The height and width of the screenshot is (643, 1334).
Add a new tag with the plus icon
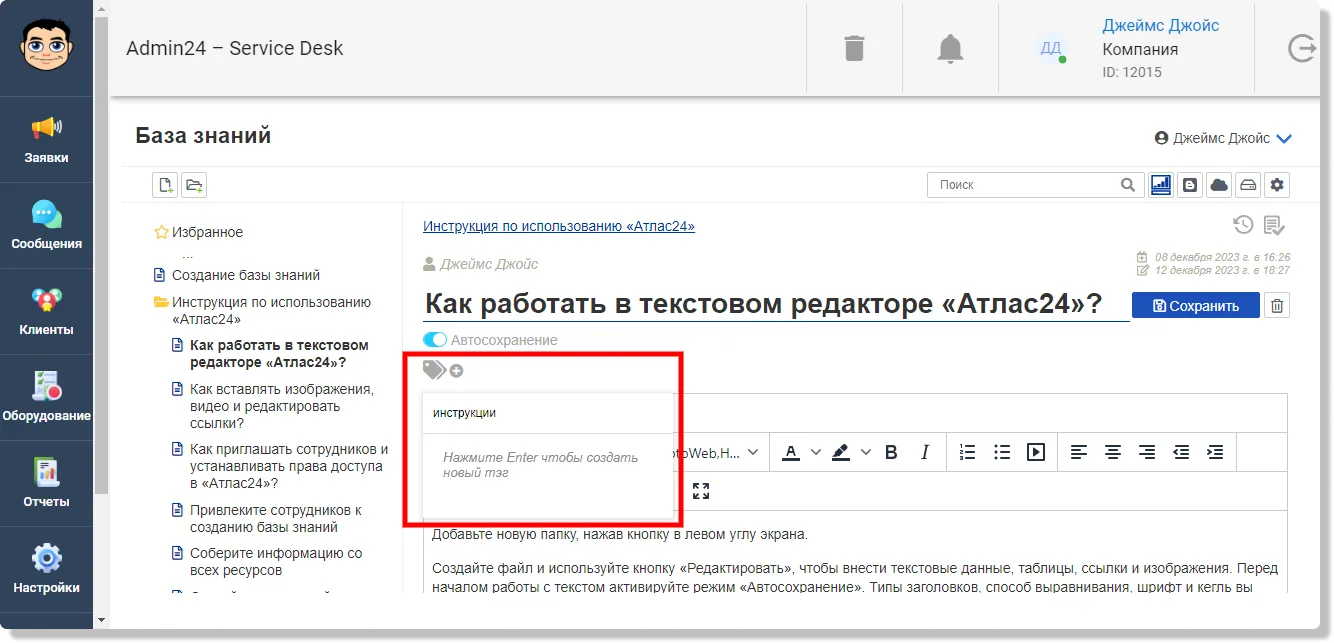click(x=456, y=371)
